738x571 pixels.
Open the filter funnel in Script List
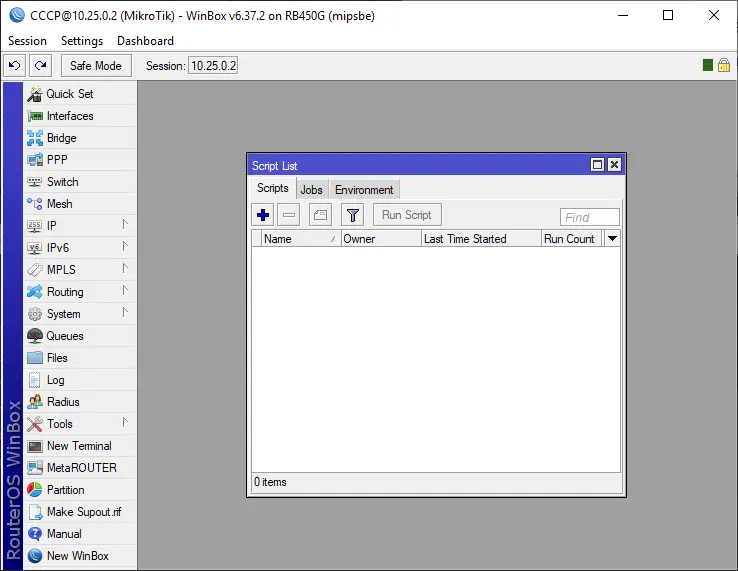click(x=353, y=215)
